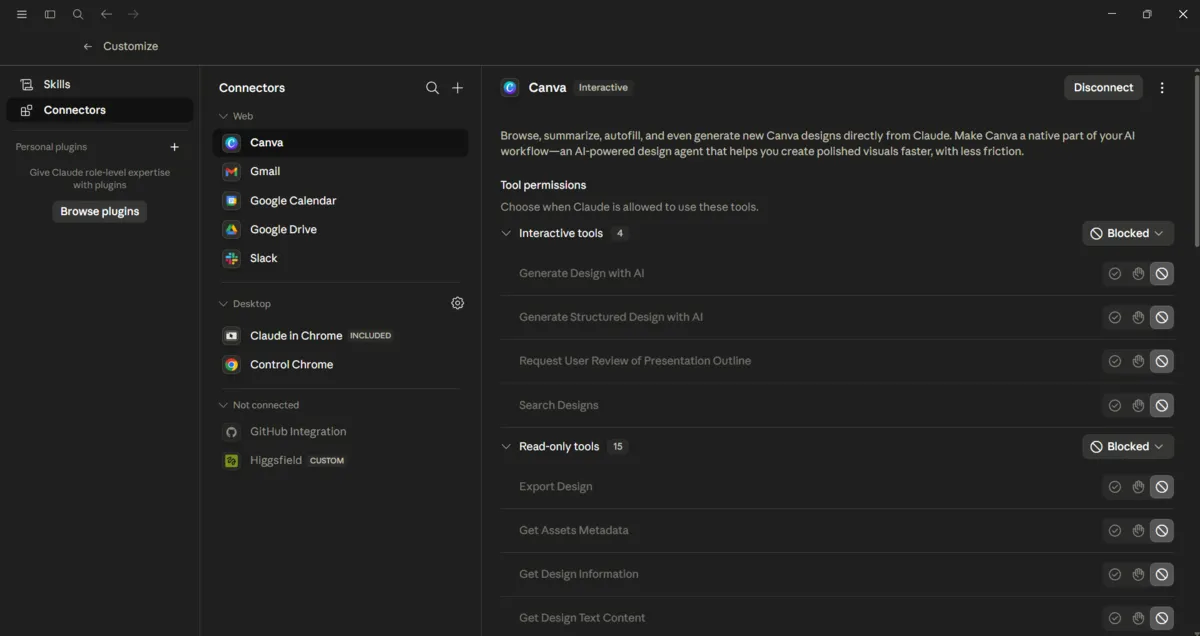This screenshot has width=1200, height=636.
Task: Click the title bar search icon
Action: pyautogui.click(x=78, y=14)
